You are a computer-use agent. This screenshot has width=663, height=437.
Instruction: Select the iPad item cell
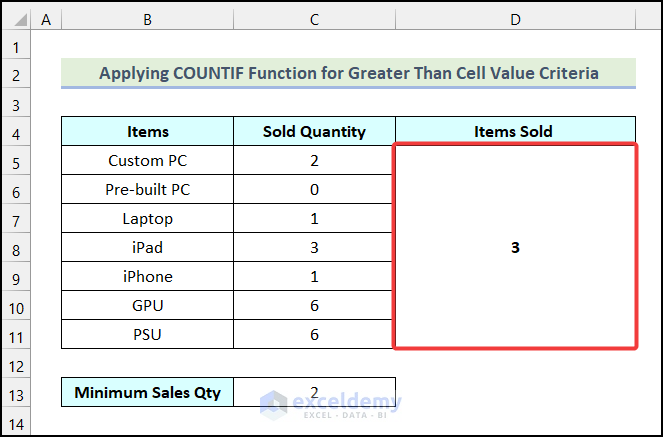click(x=148, y=247)
